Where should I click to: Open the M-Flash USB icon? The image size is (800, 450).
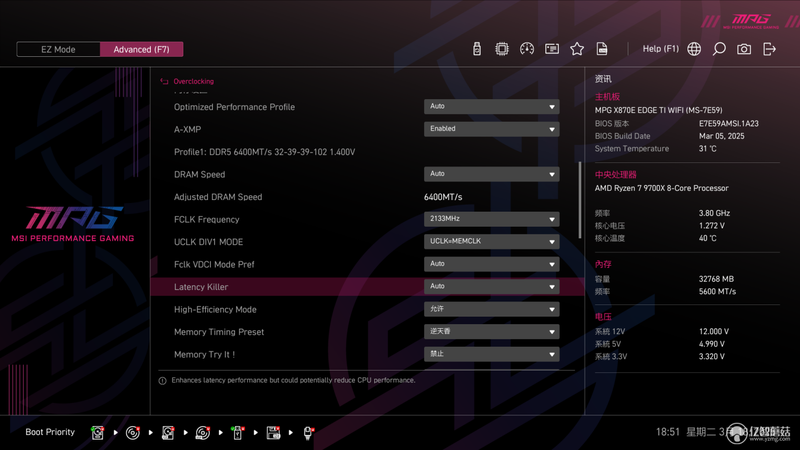pos(477,49)
